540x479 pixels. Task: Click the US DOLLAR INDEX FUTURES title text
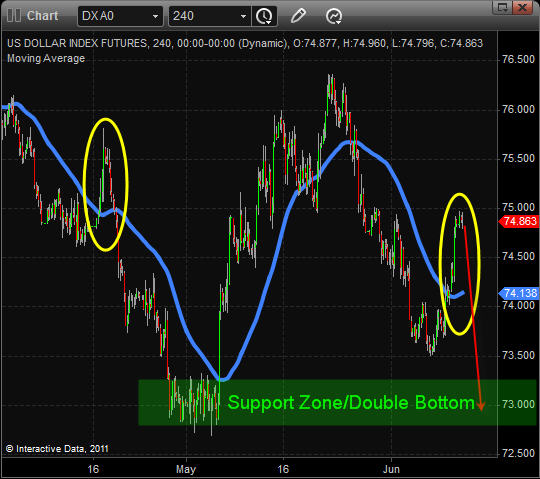pyautogui.click(x=77, y=43)
